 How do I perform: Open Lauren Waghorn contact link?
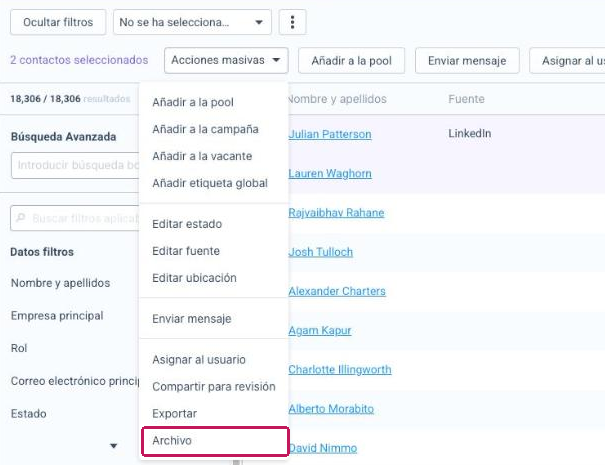click(330, 173)
